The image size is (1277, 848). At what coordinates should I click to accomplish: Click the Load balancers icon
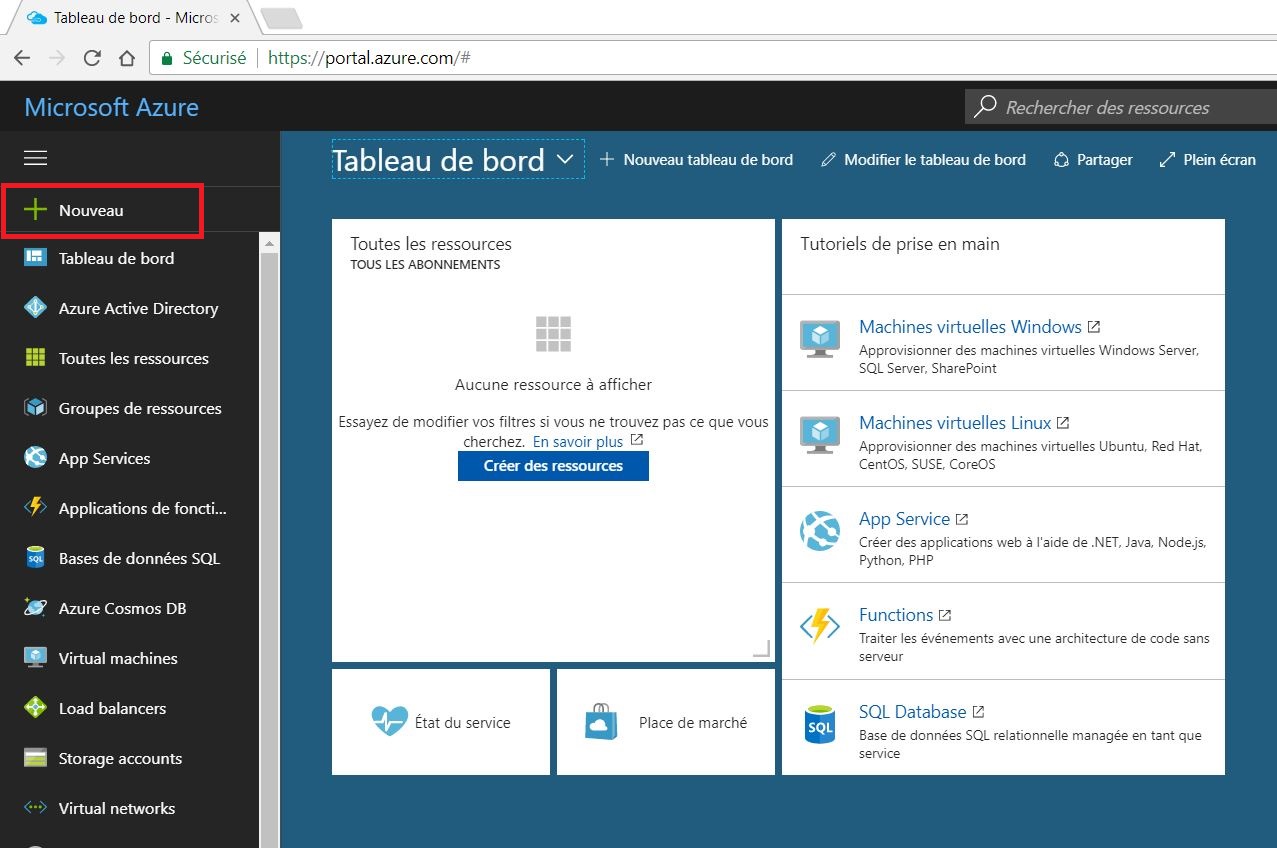35,708
